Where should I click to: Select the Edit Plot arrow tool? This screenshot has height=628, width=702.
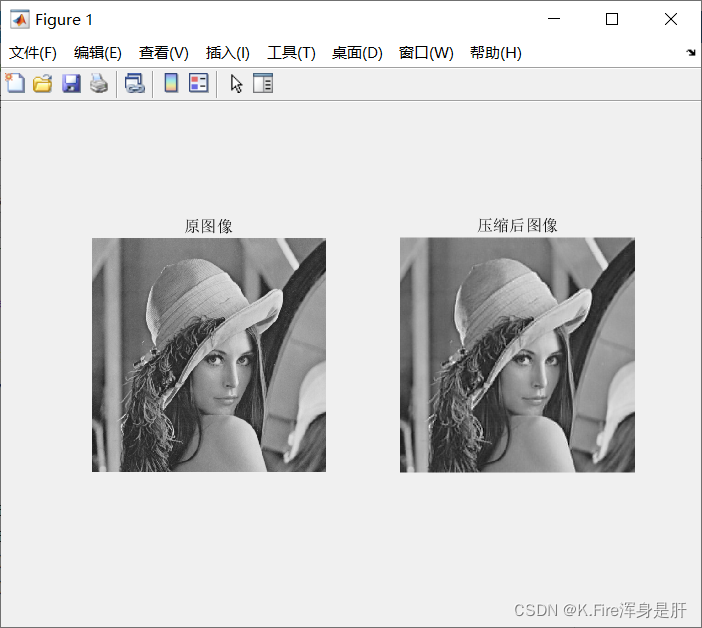(236, 84)
